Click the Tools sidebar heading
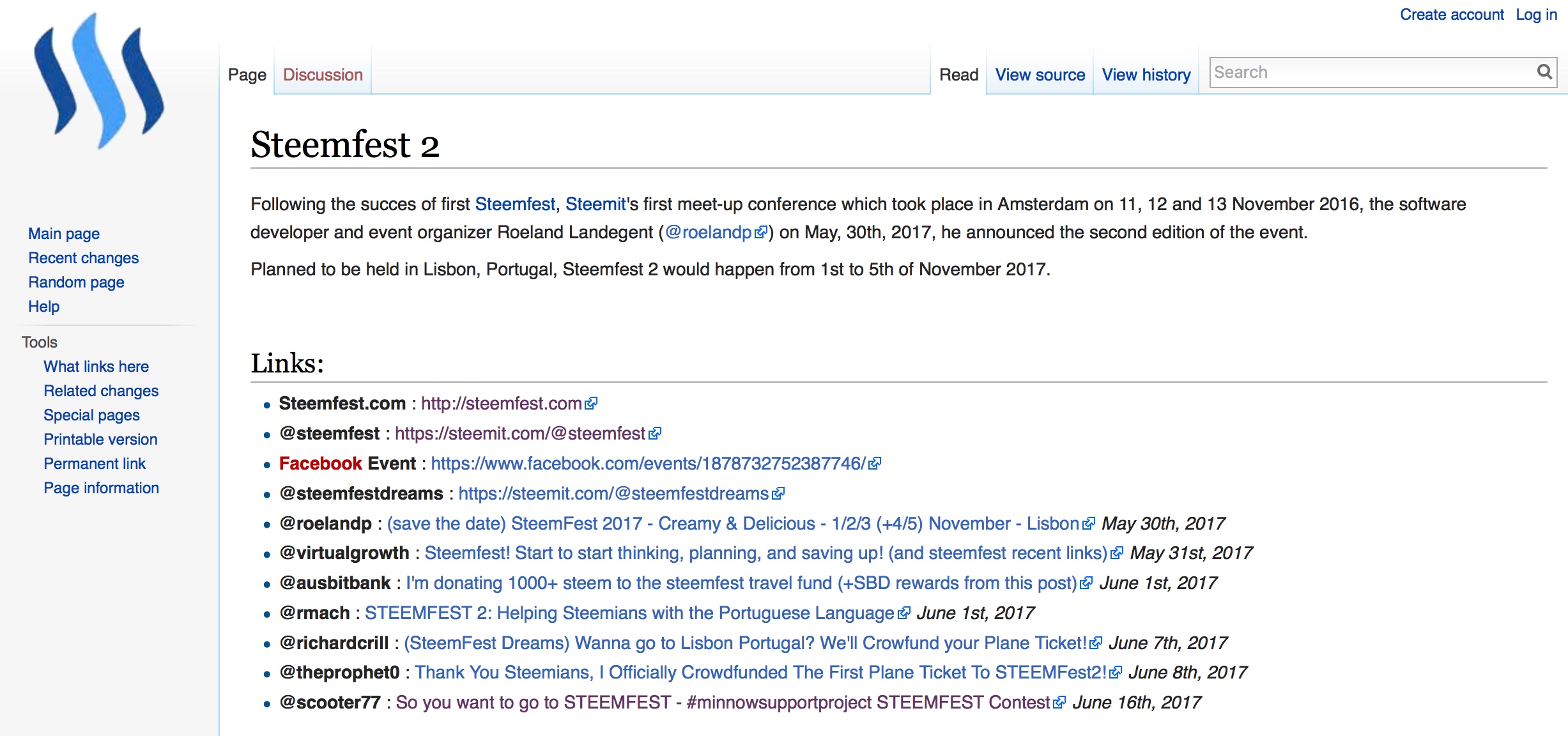Screen dimensions: 1568x736 coord(40,342)
